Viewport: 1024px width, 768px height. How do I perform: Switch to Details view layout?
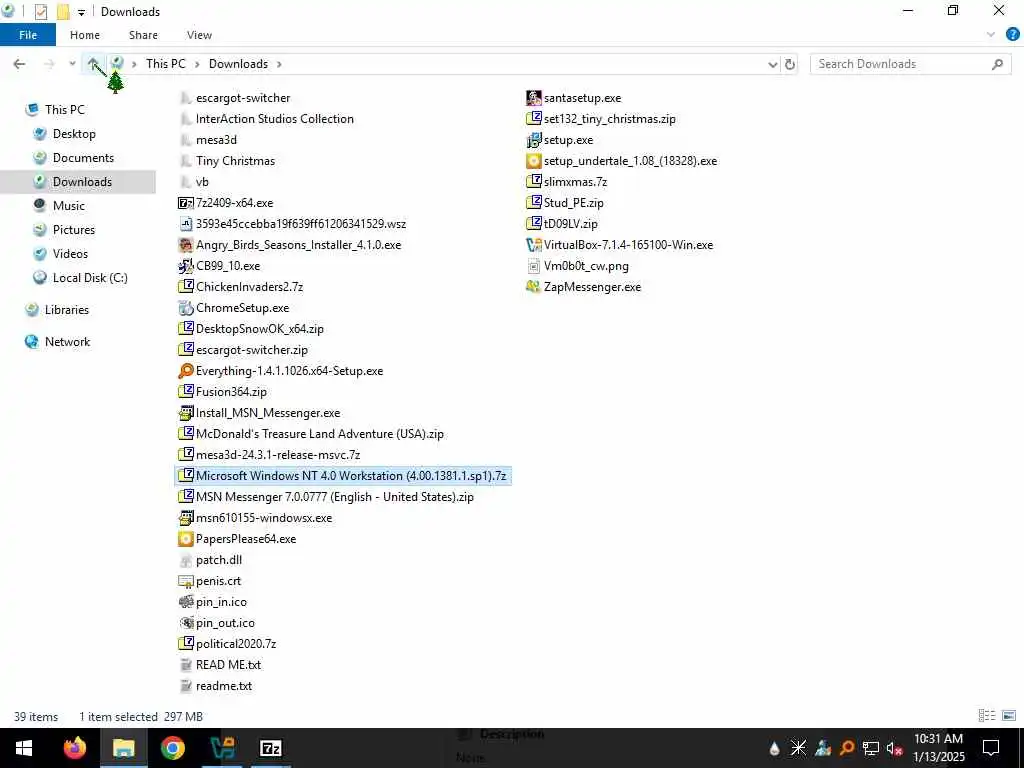(987, 716)
